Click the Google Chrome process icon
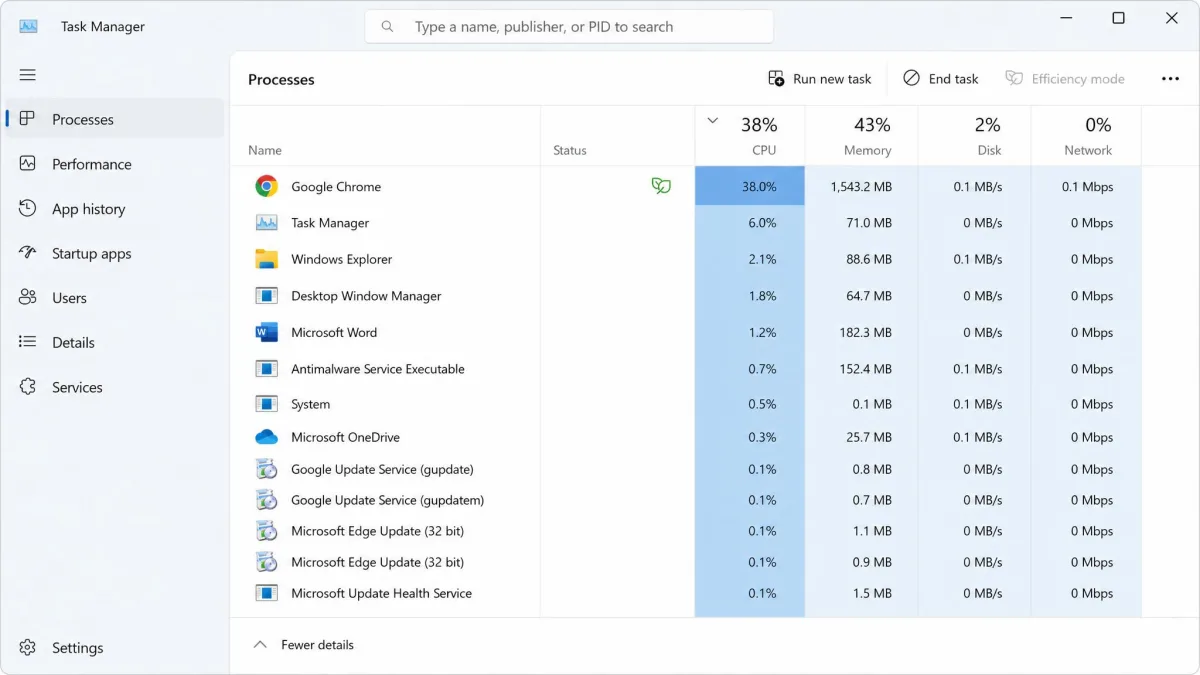Screen dimensions: 1200x675 266,186
